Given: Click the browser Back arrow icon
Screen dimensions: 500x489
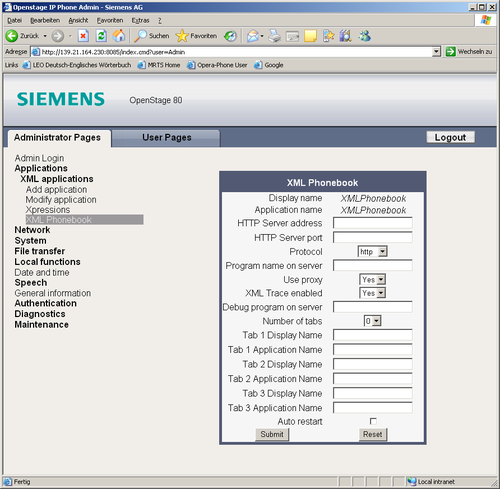Looking at the screenshot, I should tap(12, 36).
